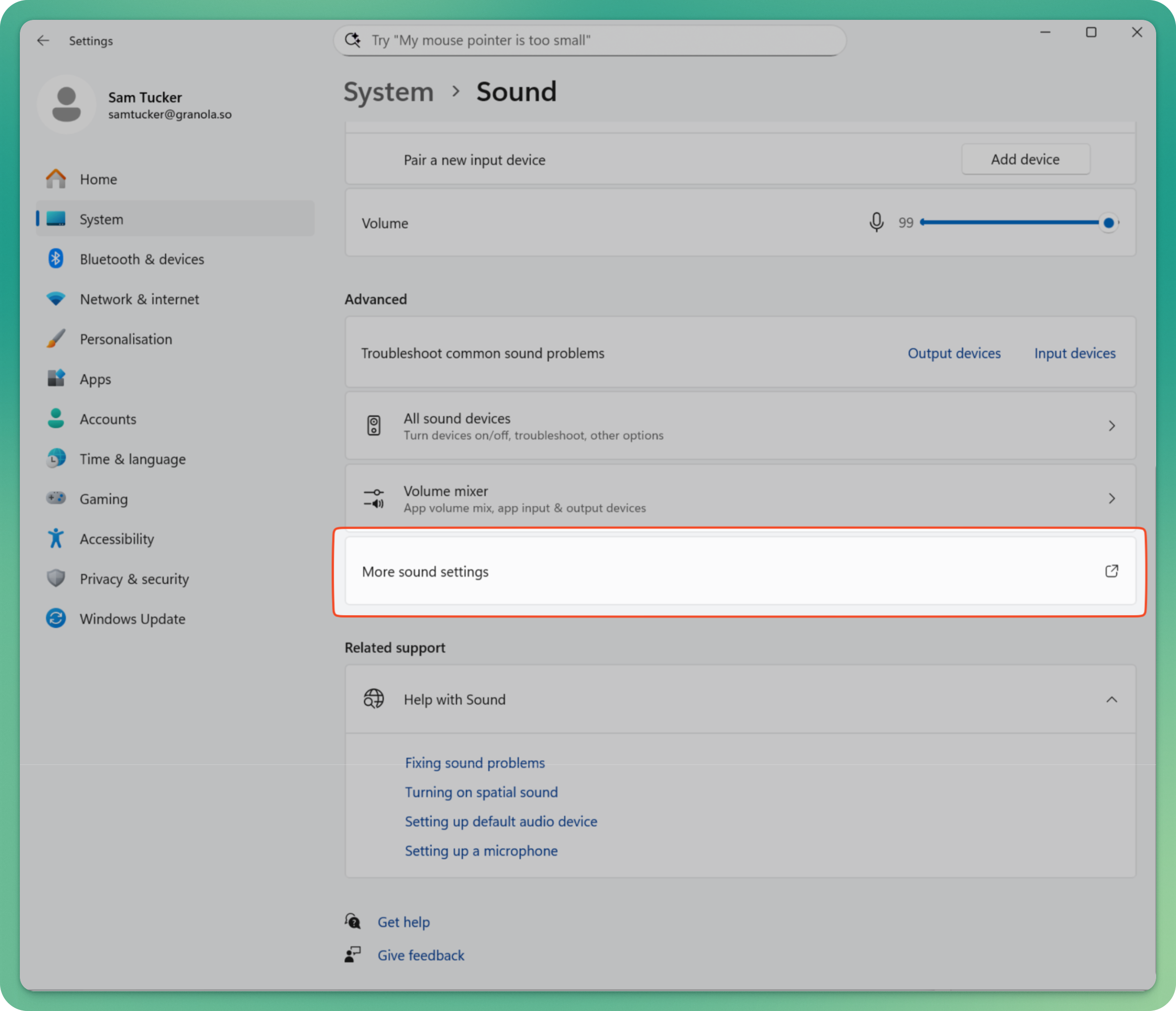This screenshot has width=1176, height=1011.
Task: Collapse the Help with Sound section
Action: point(1111,699)
